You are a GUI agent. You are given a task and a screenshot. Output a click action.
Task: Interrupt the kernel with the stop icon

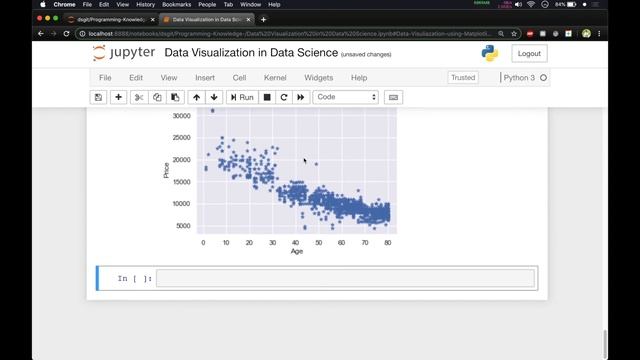click(x=267, y=97)
